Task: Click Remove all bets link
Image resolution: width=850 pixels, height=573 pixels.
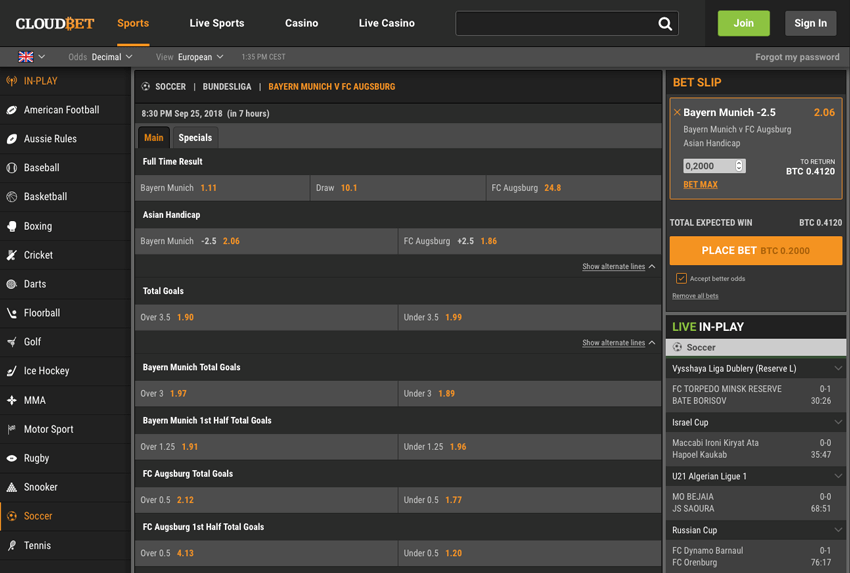Action: pos(695,296)
